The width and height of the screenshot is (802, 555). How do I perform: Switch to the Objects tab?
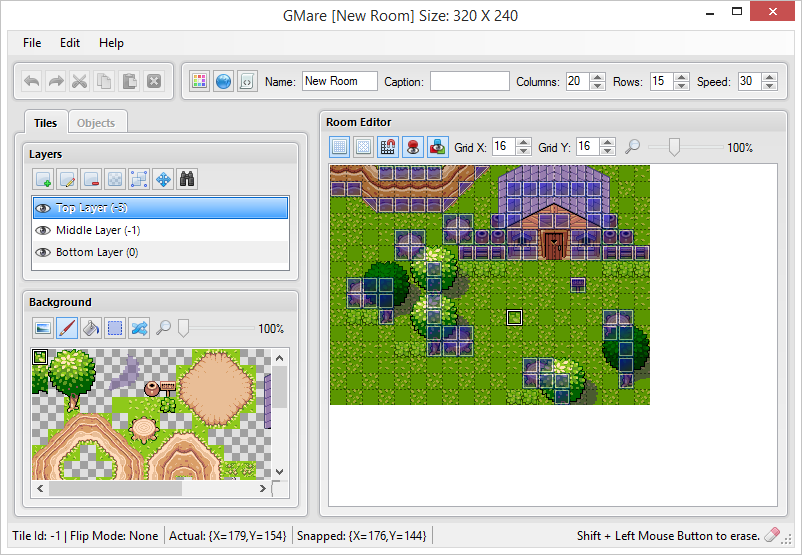coord(96,123)
